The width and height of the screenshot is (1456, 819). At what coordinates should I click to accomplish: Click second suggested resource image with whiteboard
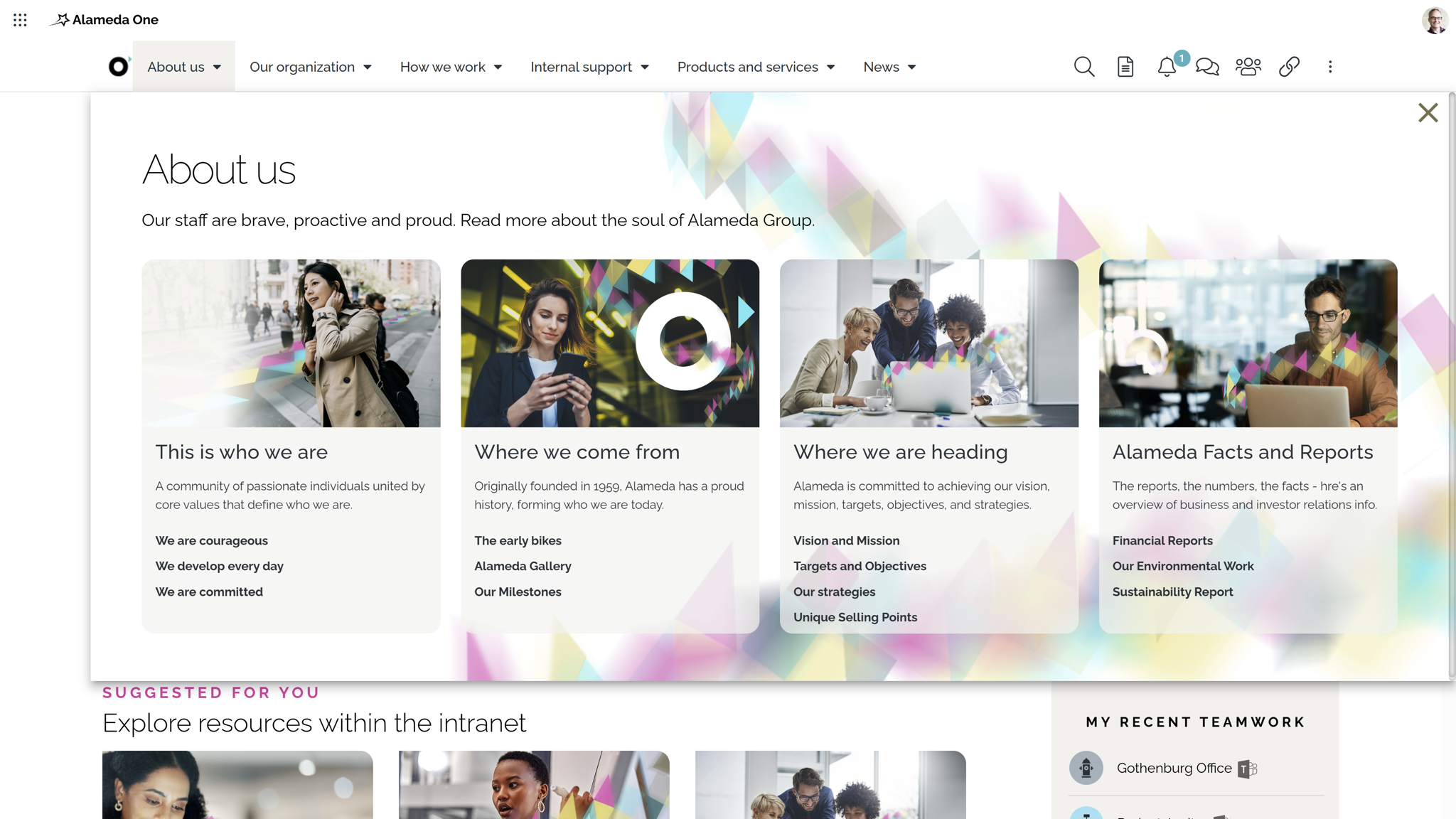tap(534, 785)
